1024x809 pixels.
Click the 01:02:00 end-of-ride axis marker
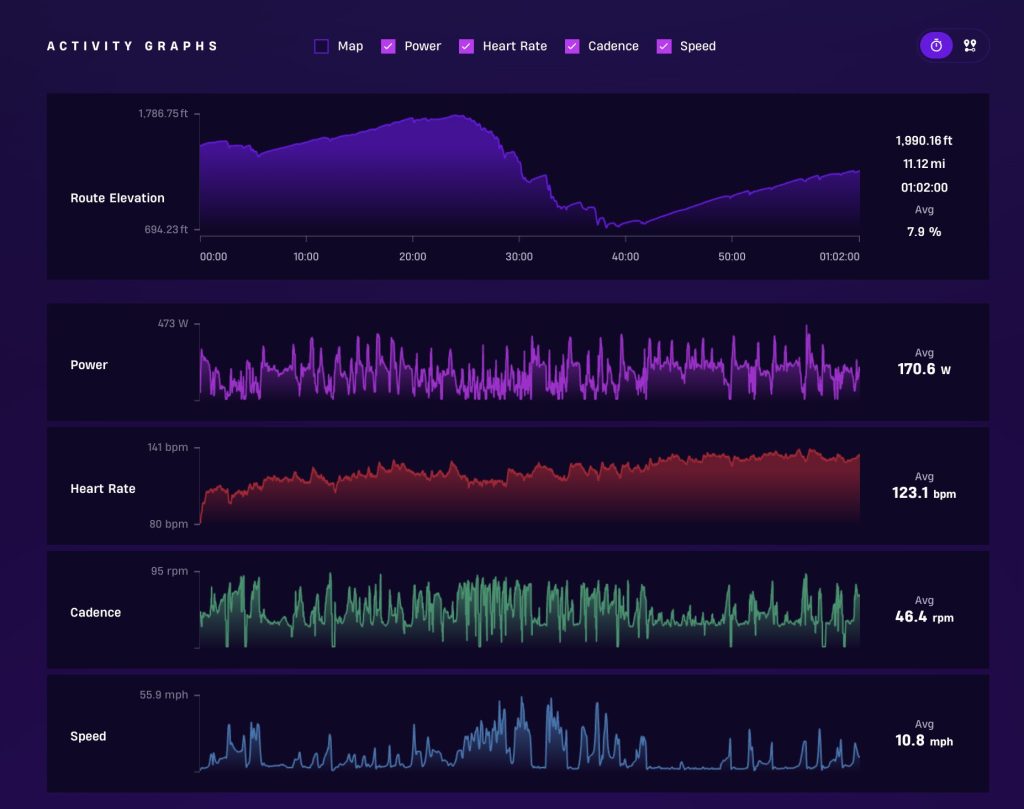(x=839, y=257)
